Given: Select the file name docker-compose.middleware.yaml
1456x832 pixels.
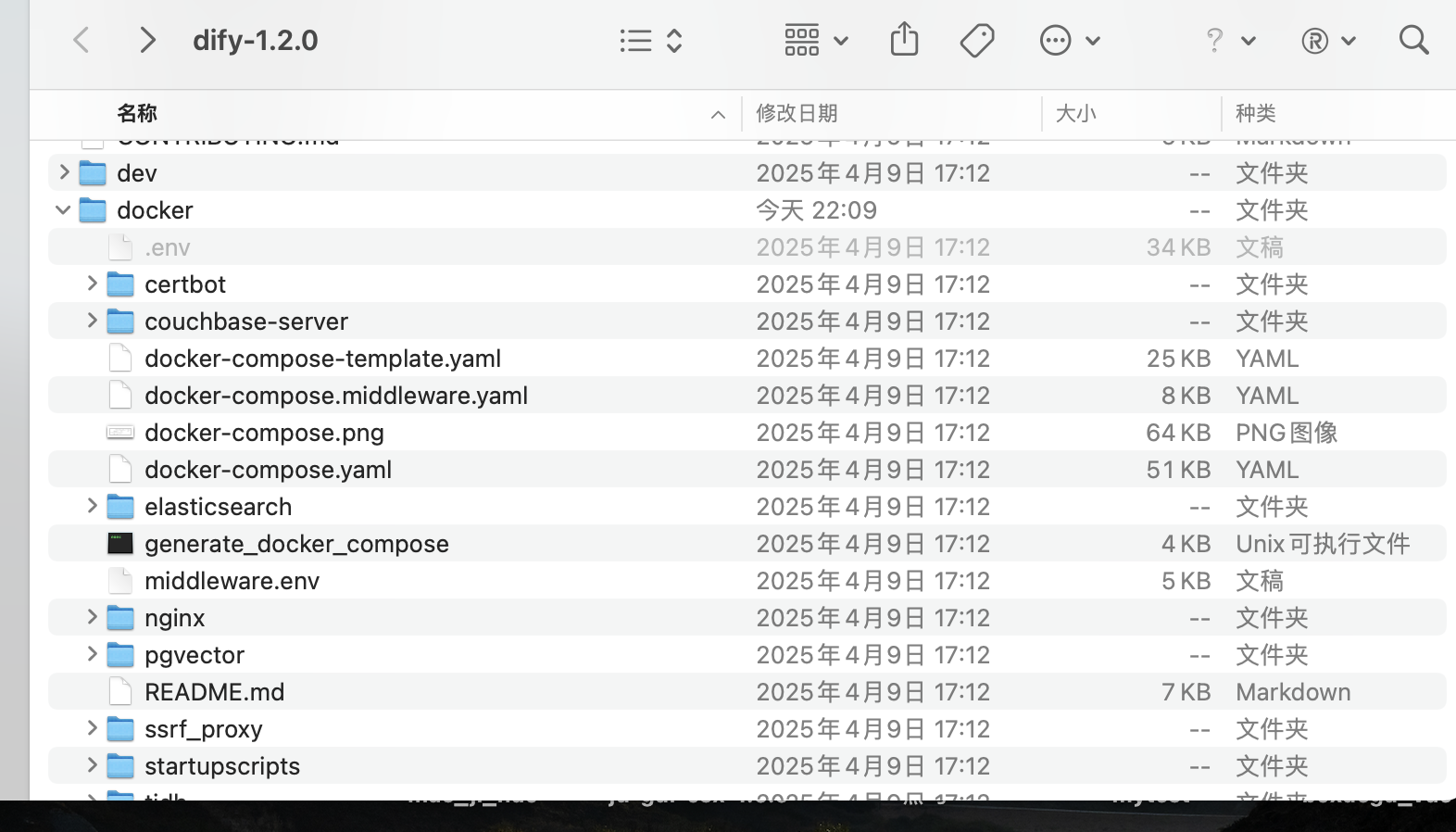Looking at the screenshot, I should pyautogui.click(x=336, y=396).
